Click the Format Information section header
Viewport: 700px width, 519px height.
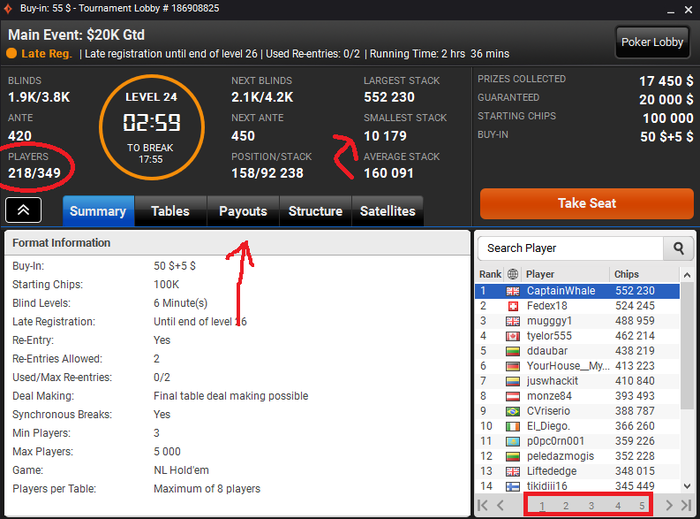(x=238, y=243)
